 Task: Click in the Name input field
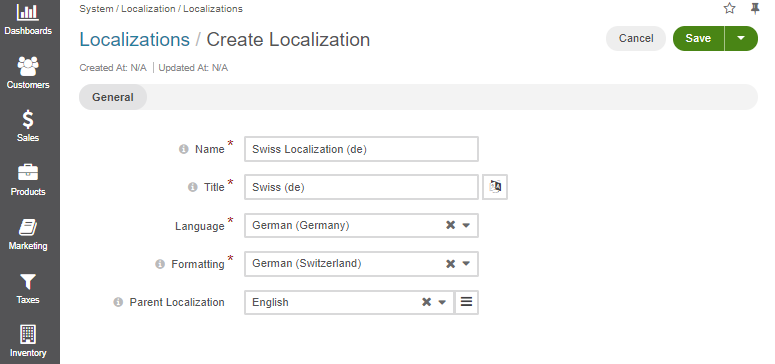pos(361,149)
